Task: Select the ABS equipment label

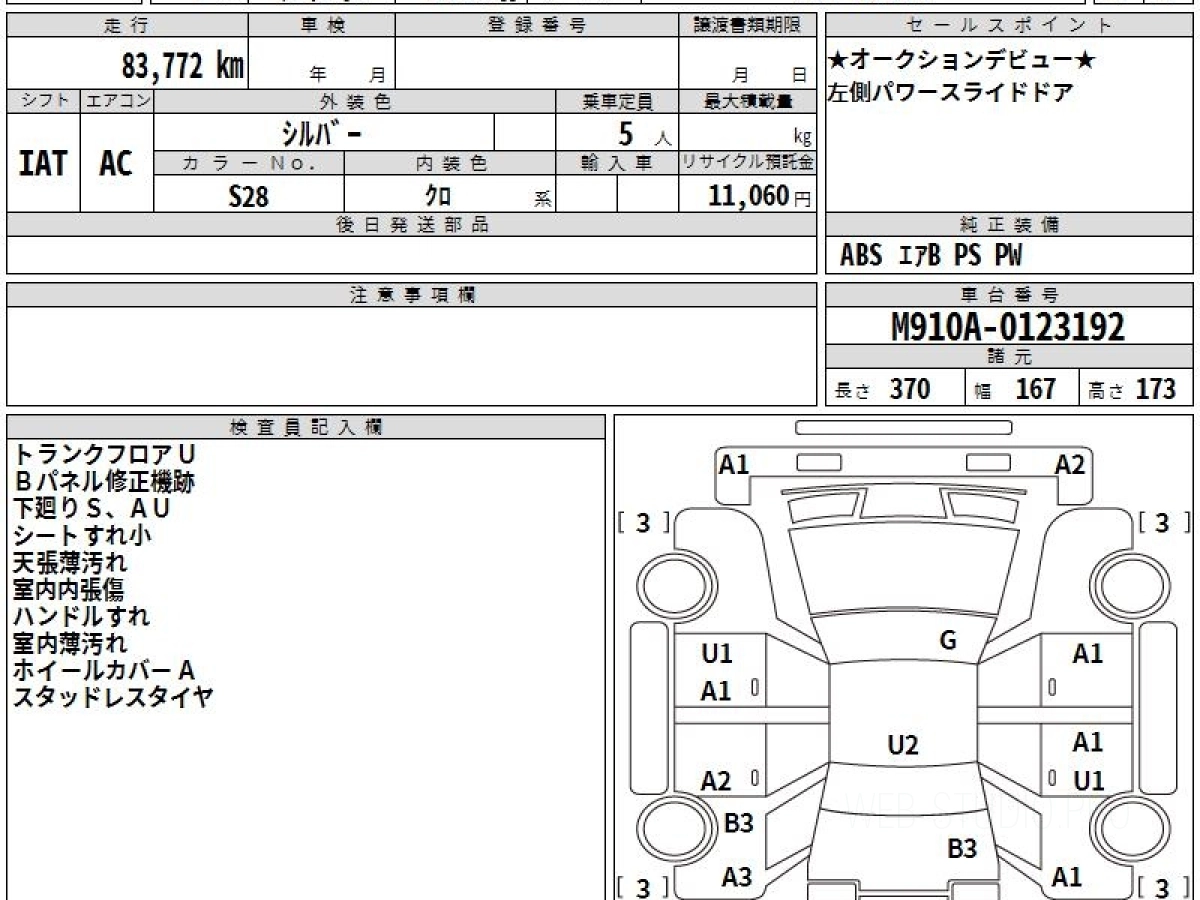Action: pyautogui.click(x=860, y=256)
